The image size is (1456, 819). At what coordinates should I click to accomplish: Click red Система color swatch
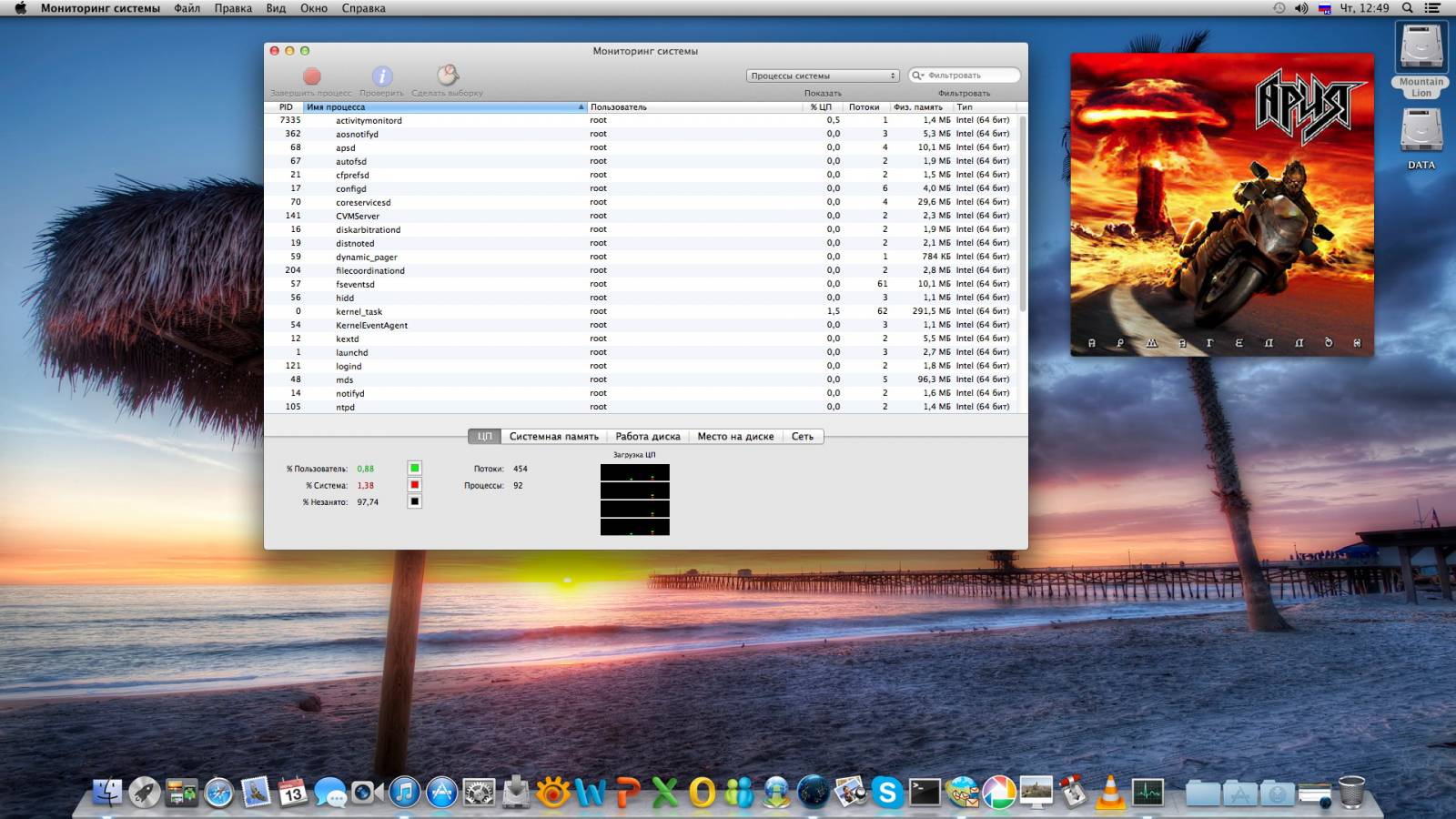pos(414,485)
